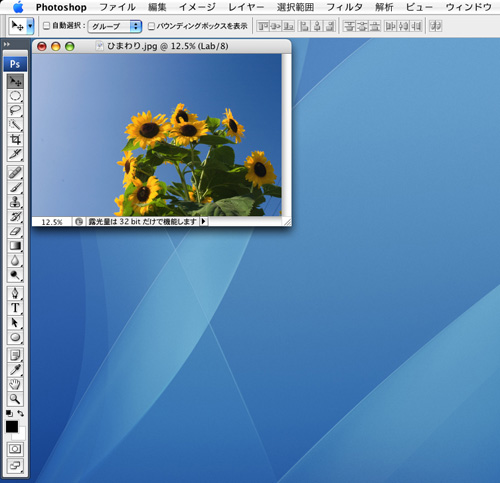Swap foreground and background colors
Screen dimensions: 500x483
point(21,413)
